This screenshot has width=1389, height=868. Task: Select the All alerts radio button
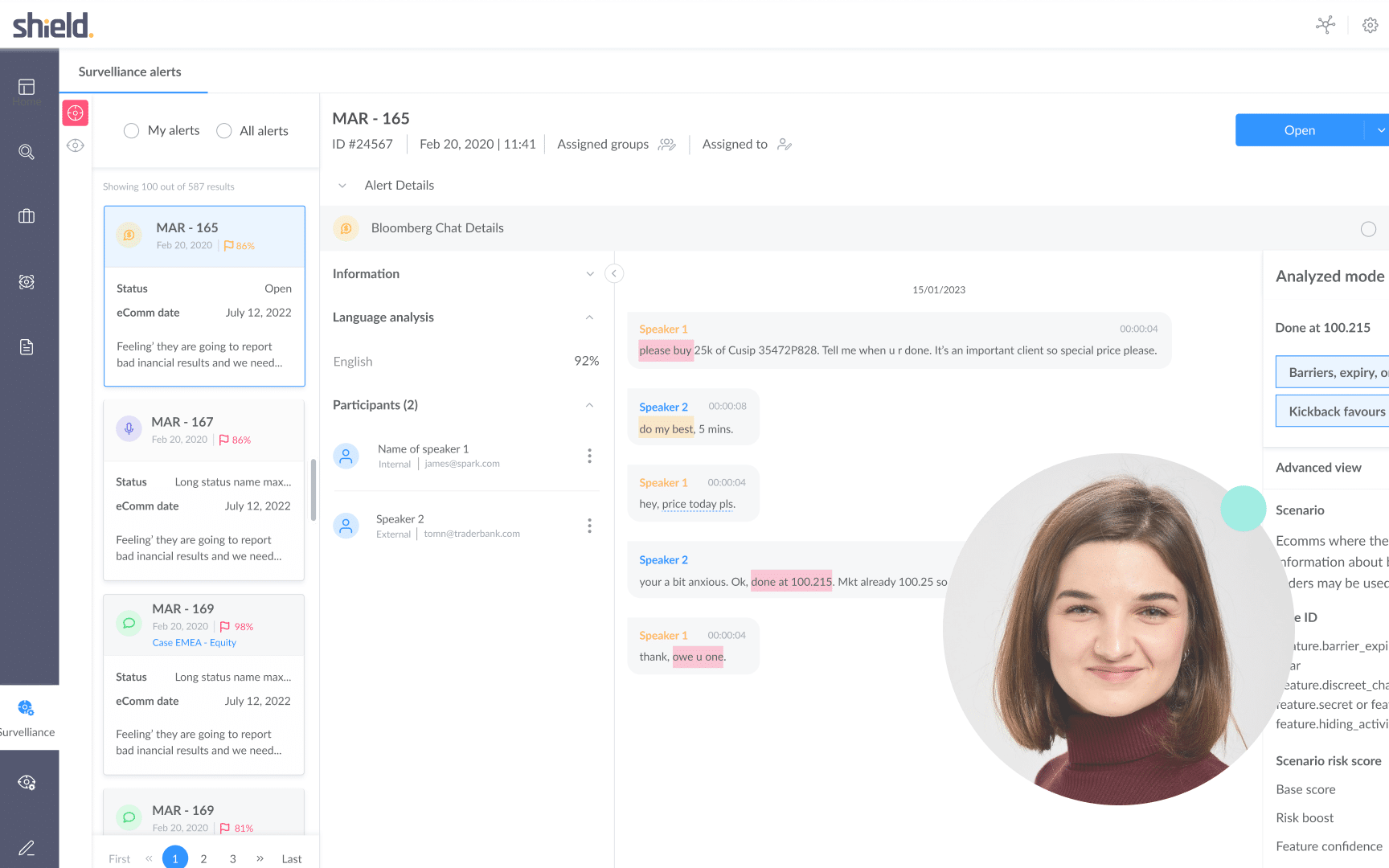(224, 131)
